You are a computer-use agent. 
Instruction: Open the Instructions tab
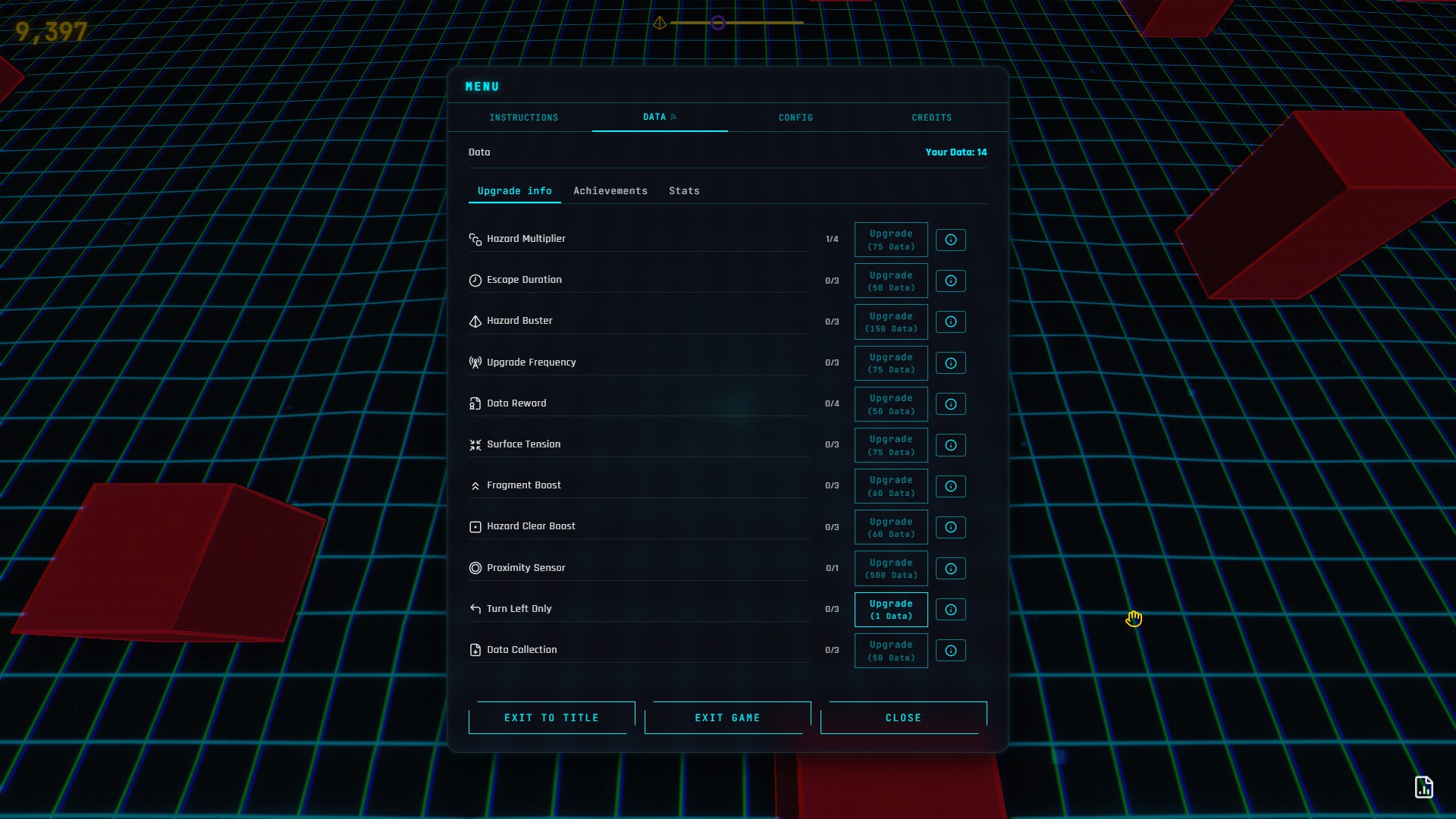point(523,118)
